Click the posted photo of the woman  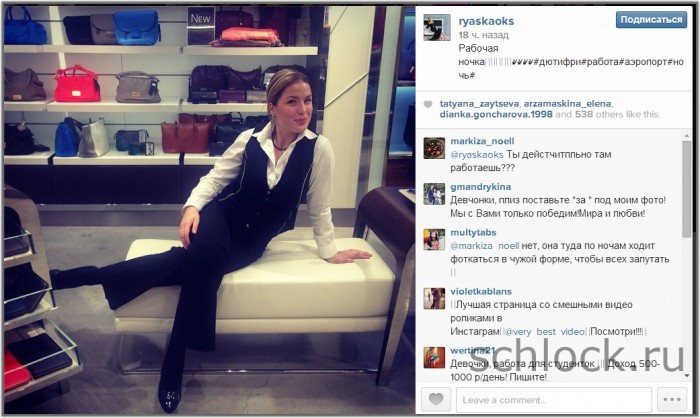[210, 210]
